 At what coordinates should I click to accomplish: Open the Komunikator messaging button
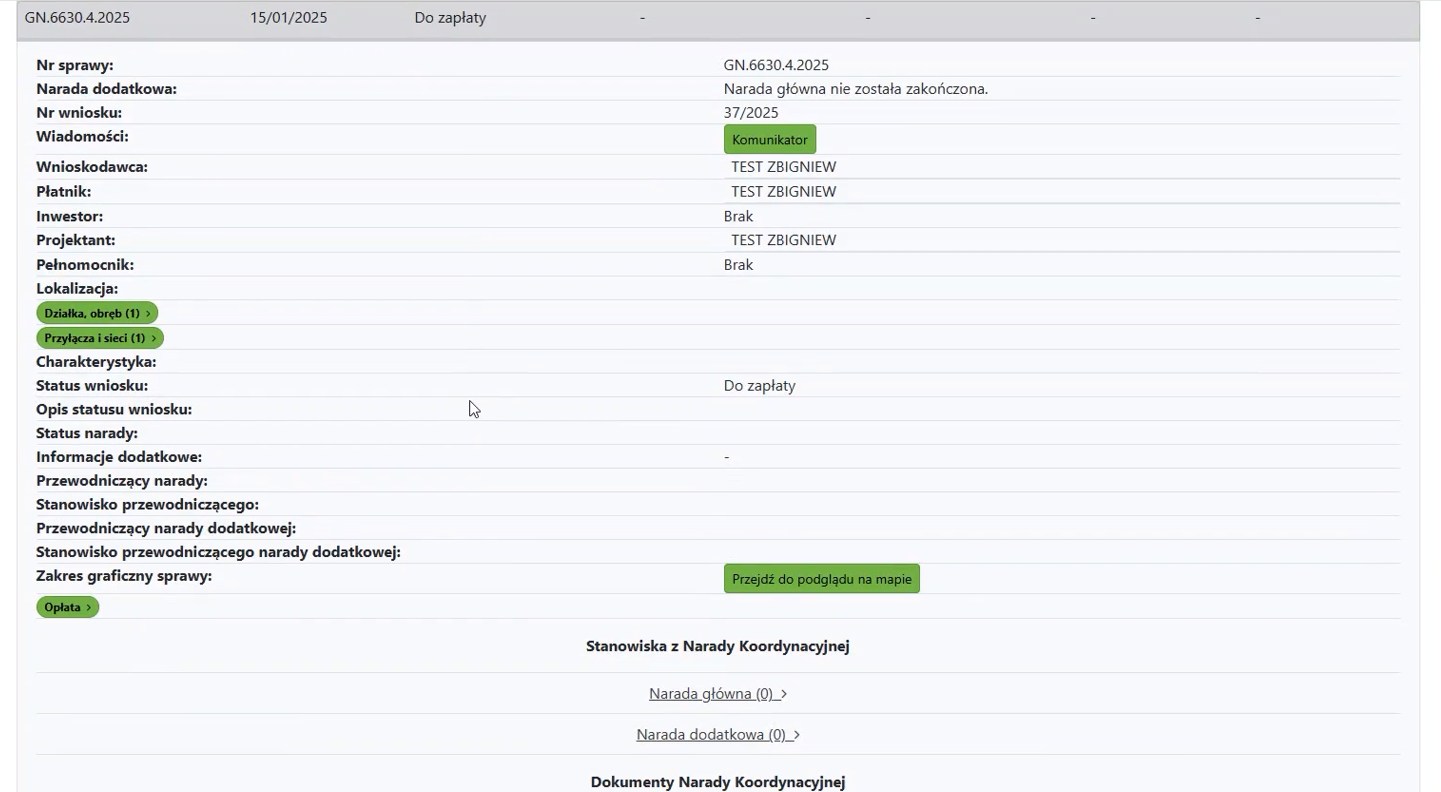tap(769, 140)
